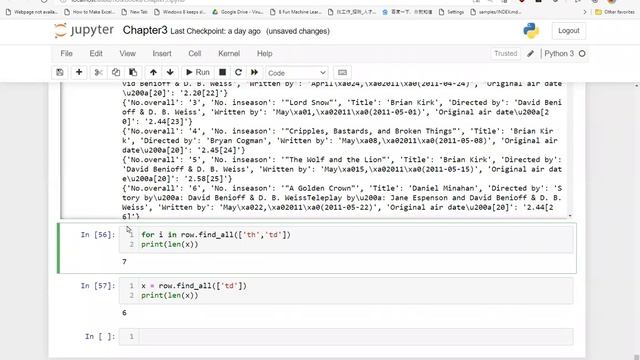Rename notebook via Chapter3 title
Viewport: 640px width, 360px height.
click(145, 31)
